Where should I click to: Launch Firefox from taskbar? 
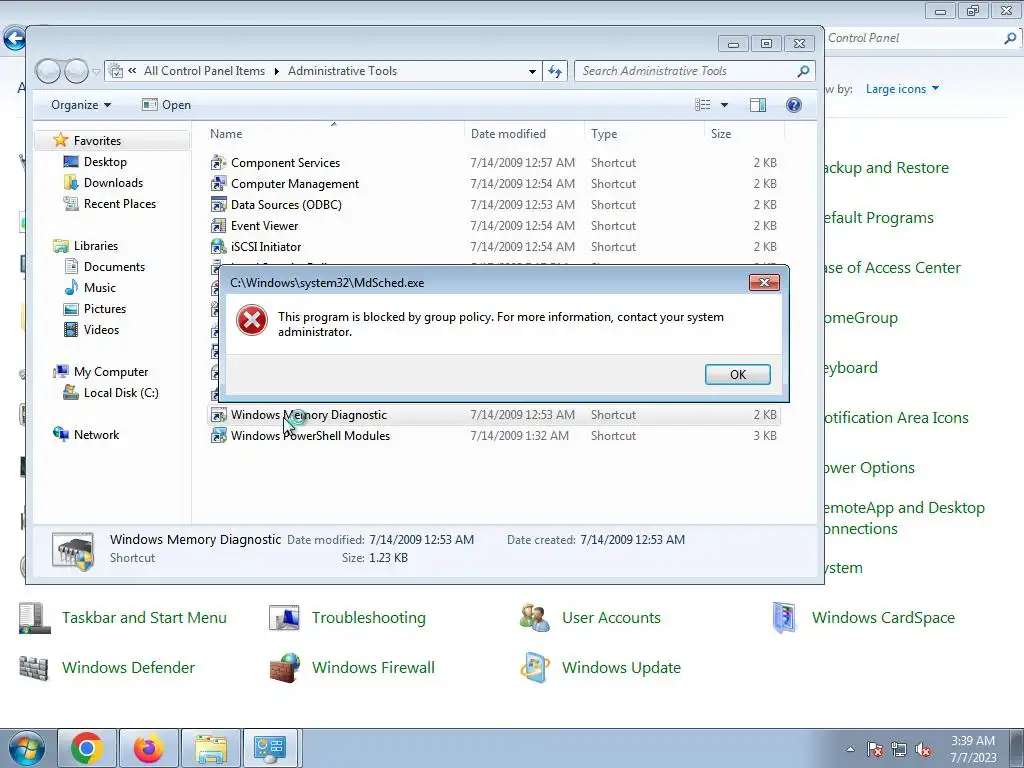tap(148, 748)
